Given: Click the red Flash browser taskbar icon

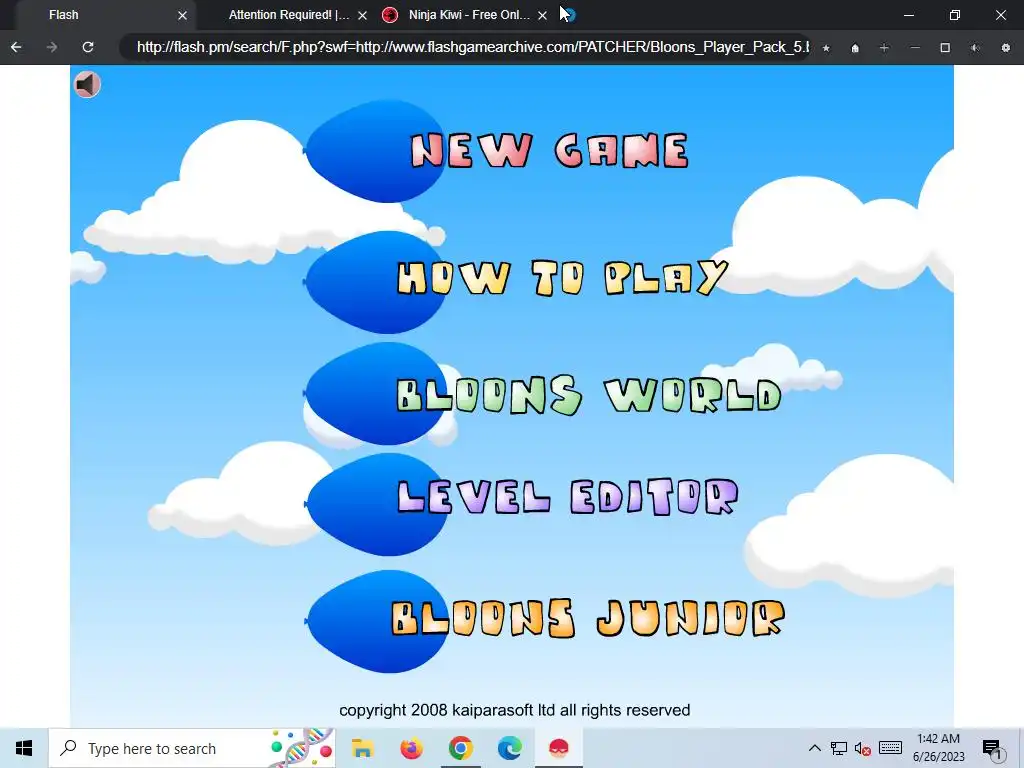Looking at the screenshot, I should click(x=558, y=748).
